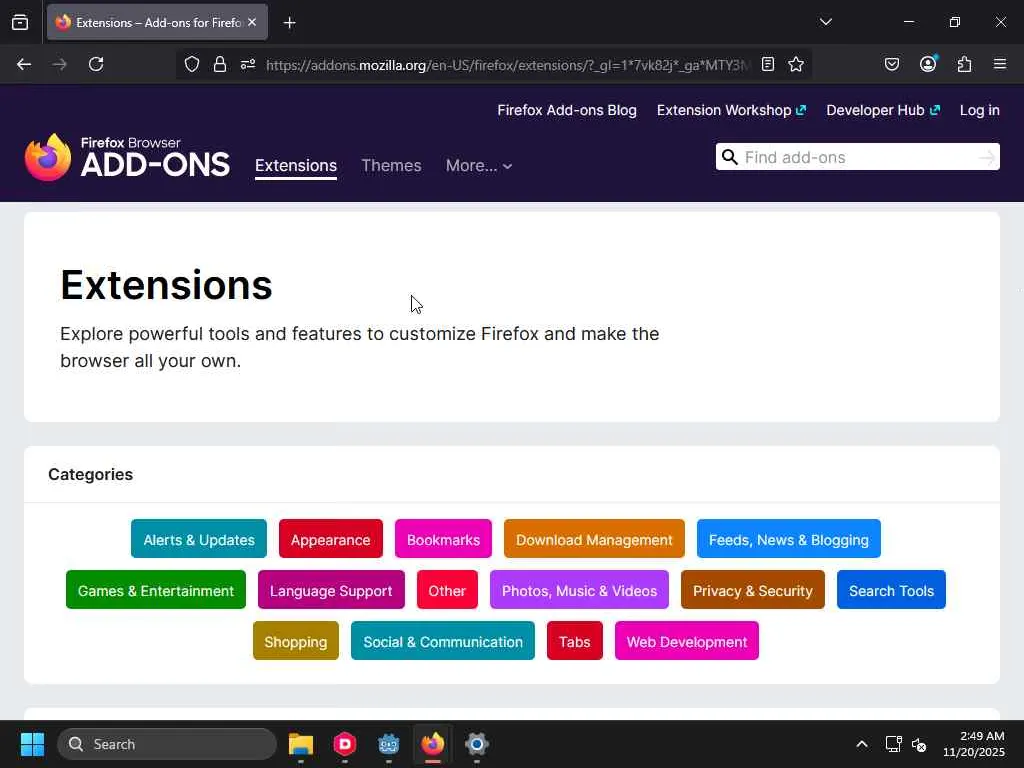Open the Firefox account icon
This screenshot has width=1024, height=768.
pyautogui.click(x=928, y=64)
